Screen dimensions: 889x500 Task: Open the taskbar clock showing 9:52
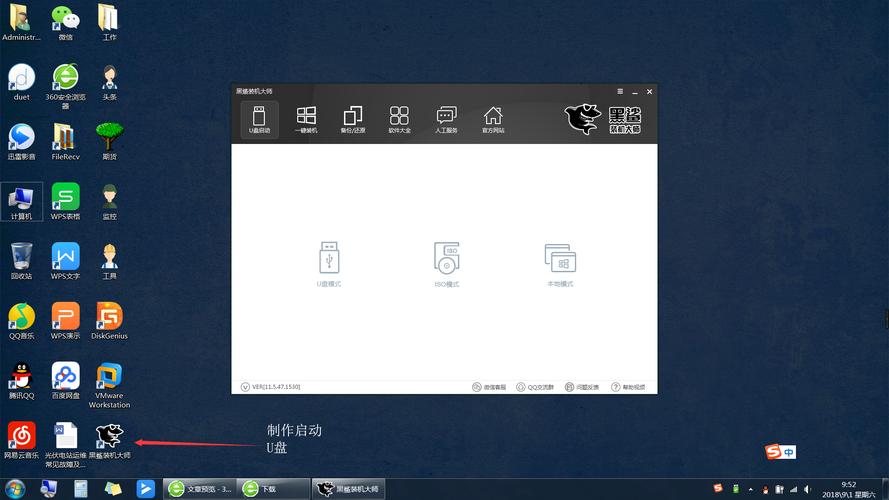click(x=849, y=489)
